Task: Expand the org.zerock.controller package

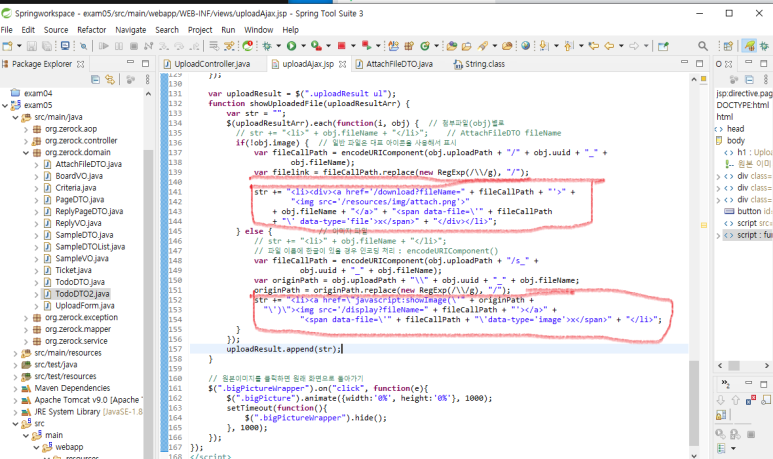Action: tap(26, 141)
